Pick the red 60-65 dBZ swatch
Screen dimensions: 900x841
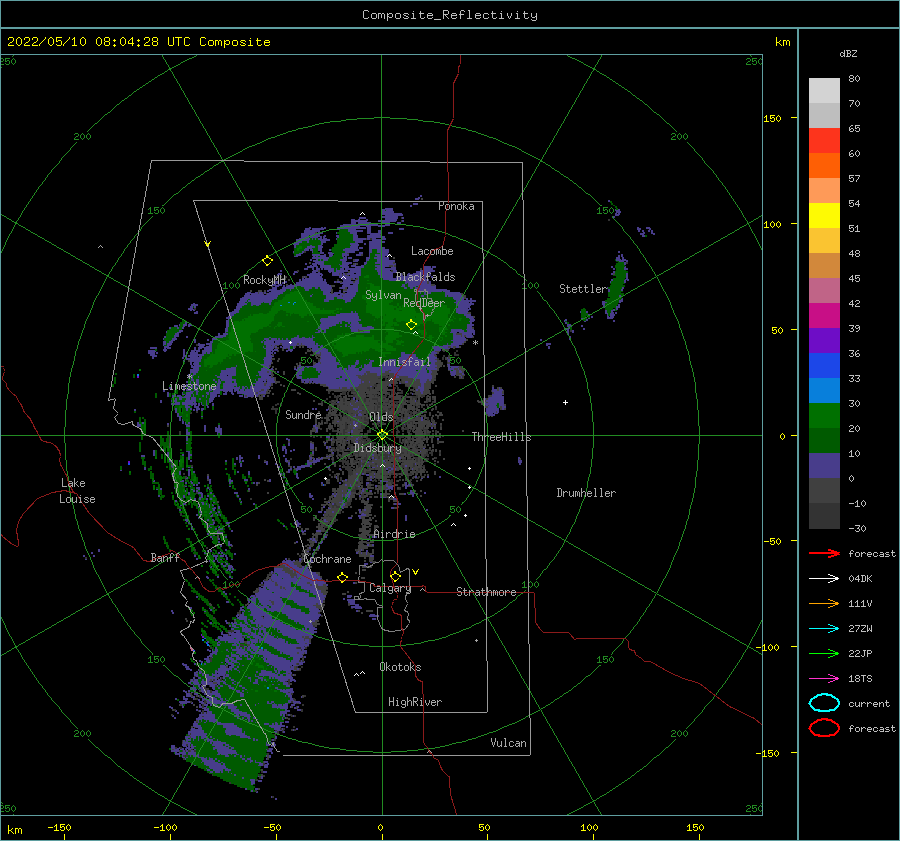pyautogui.click(x=824, y=141)
